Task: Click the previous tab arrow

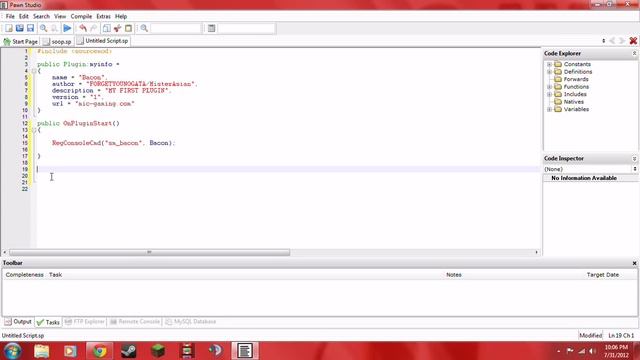Action: pos(612,41)
